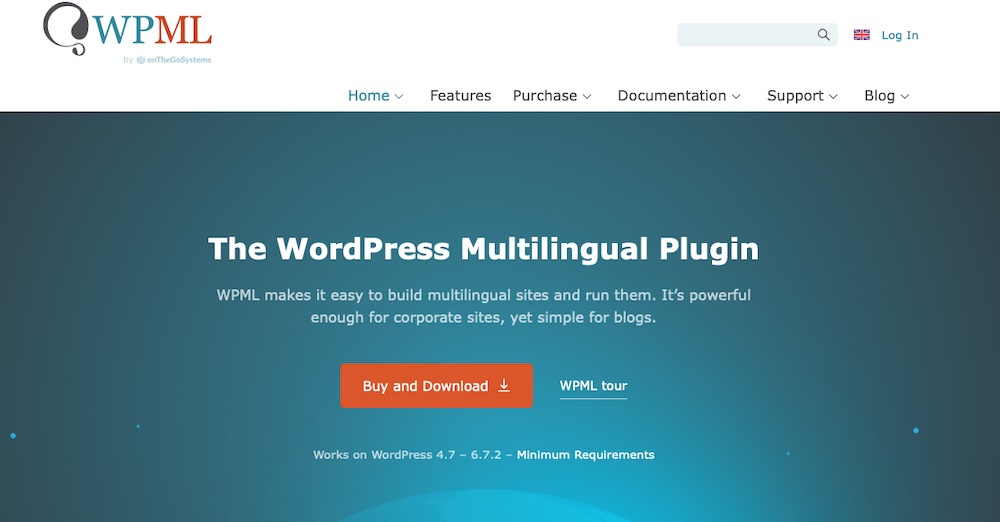Click the WPML logo

pyautogui.click(x=128, y=29)
